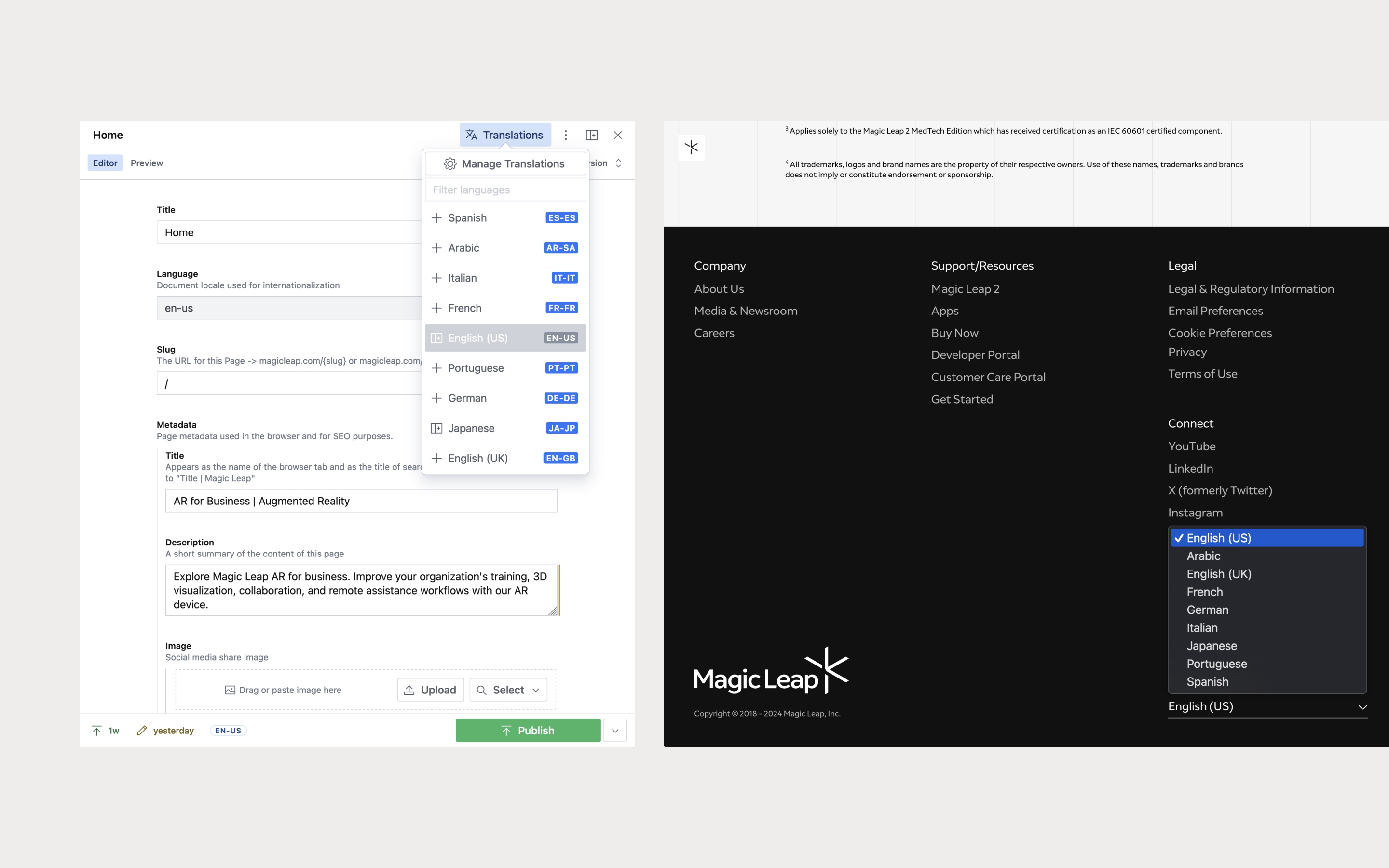Click Upload image button
Image resolution: width=1389 pixels, height=868 pixels.
pyautogui.click(x=431, y=690)
